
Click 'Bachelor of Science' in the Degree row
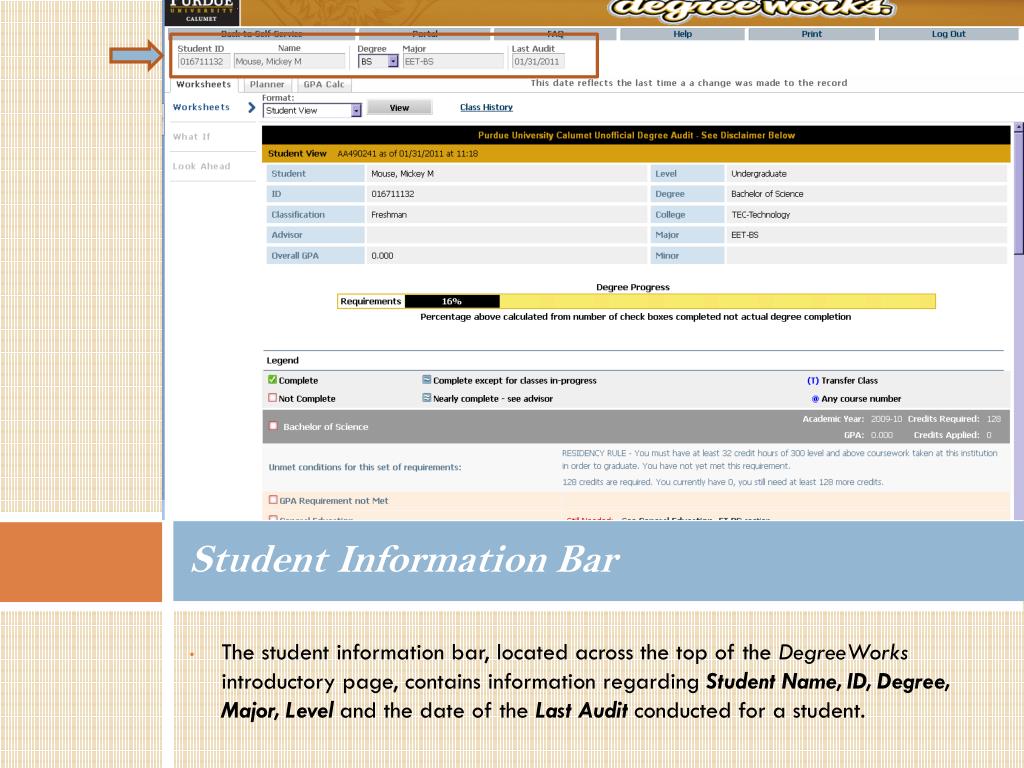point(767,194)
